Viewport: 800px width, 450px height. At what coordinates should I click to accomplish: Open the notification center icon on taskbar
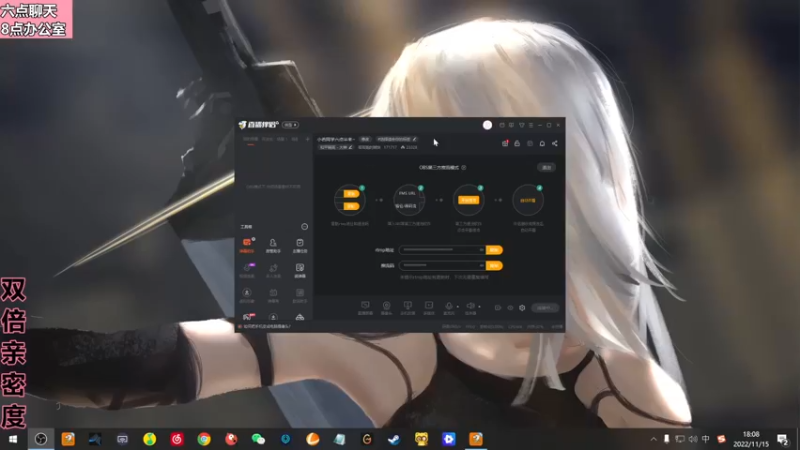[x=783, y=439]
